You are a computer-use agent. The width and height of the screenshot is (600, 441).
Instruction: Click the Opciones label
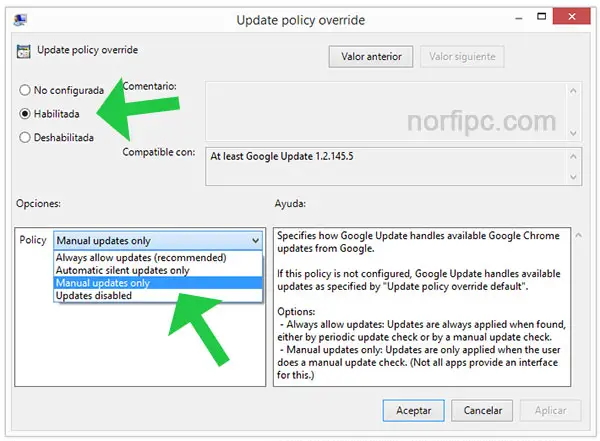pyautogui.click(x=38, y=203)
